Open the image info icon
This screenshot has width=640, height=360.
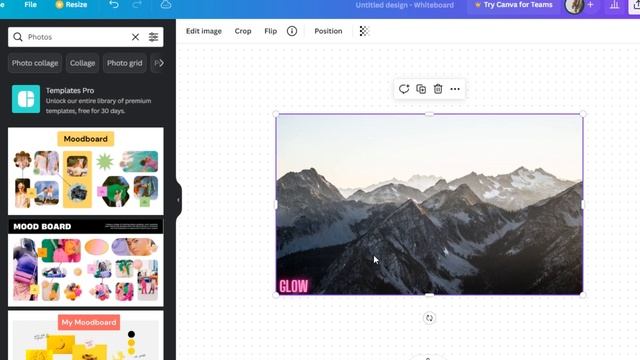[292, 31]
